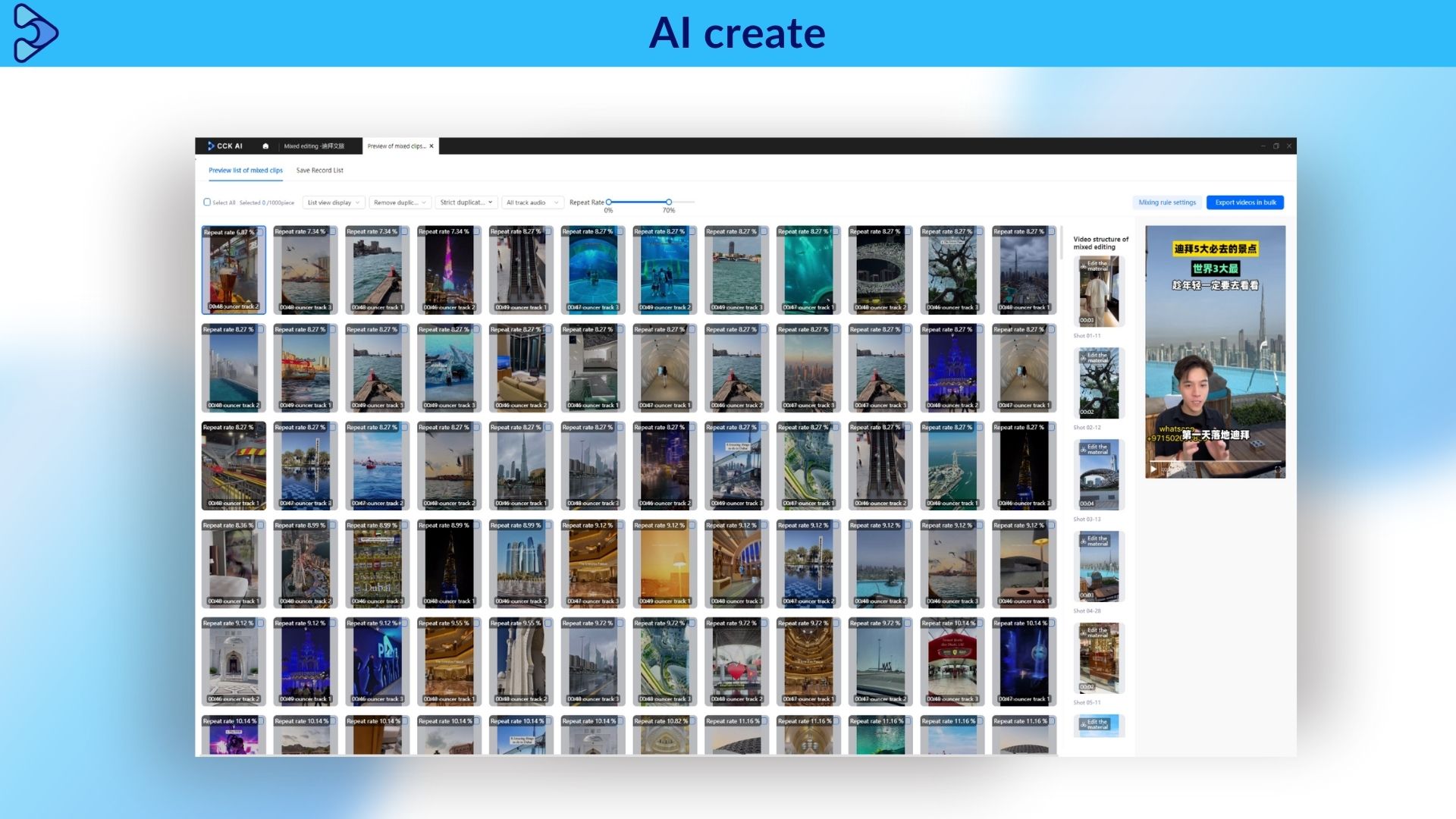Image resolution: width=1456 pixels, height=819 pixels.
Task: Click the home icon in title bar
Action: (x=265, y=146)
